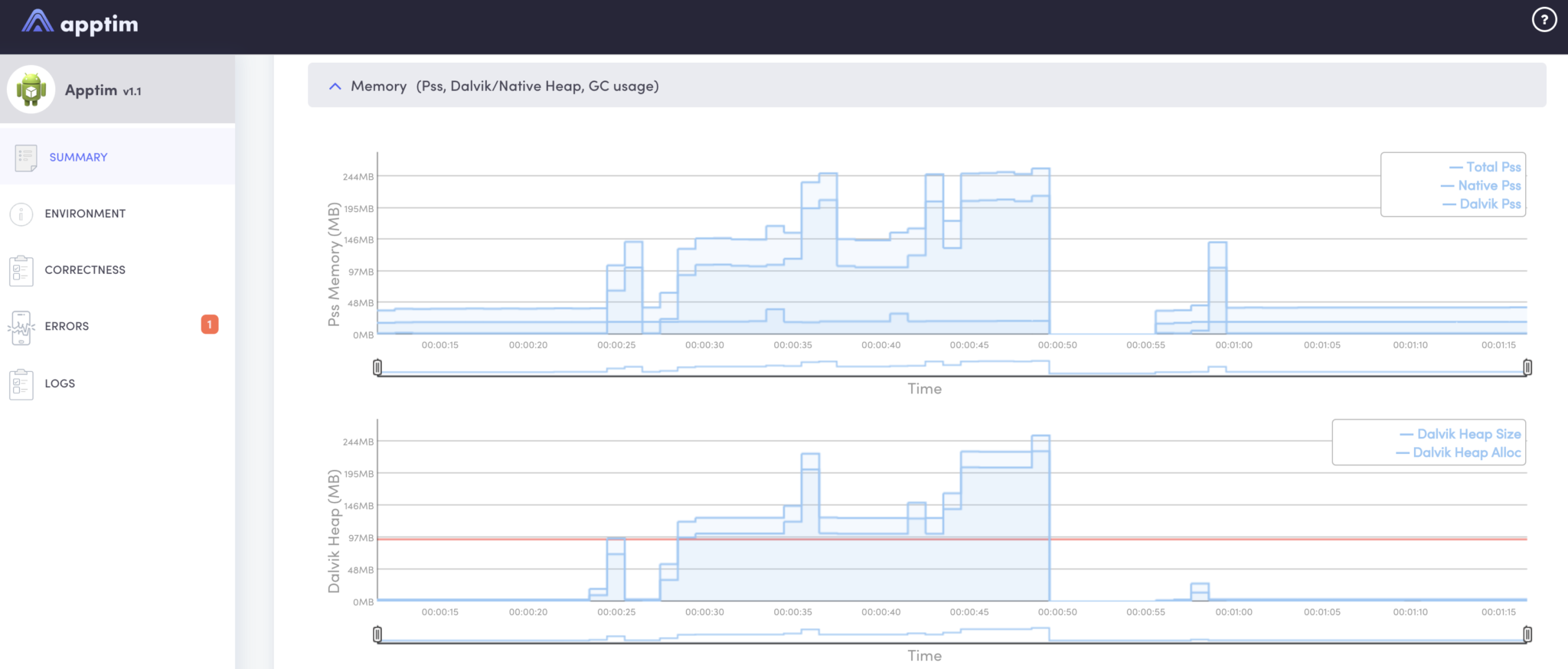Click the Dalvik Heap chart range navigator track
The image size is (1568, 669).
point(952,635)
